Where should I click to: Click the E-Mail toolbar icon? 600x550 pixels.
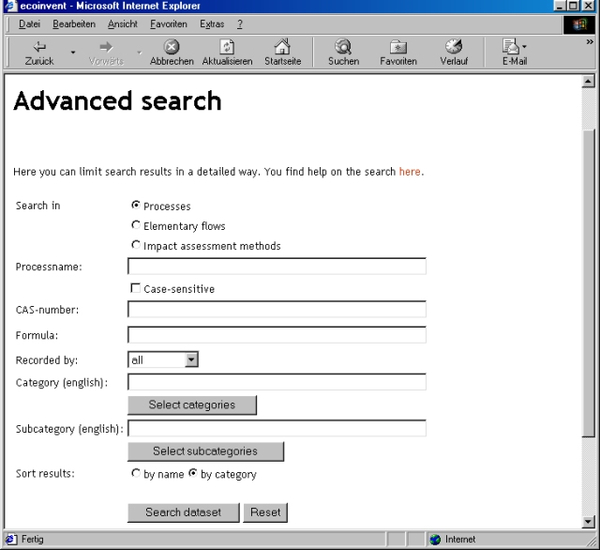[x=510, y=47]
